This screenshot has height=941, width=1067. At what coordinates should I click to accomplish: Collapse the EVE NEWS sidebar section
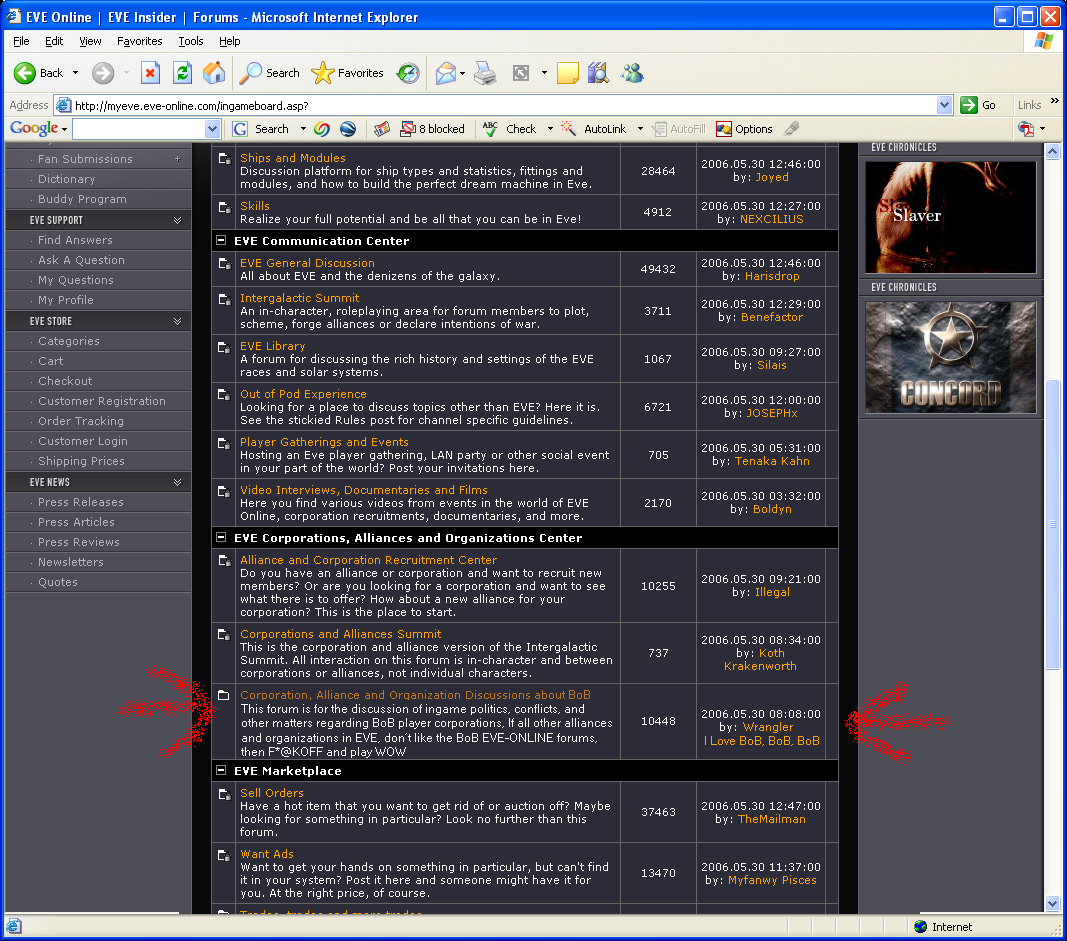177,482
